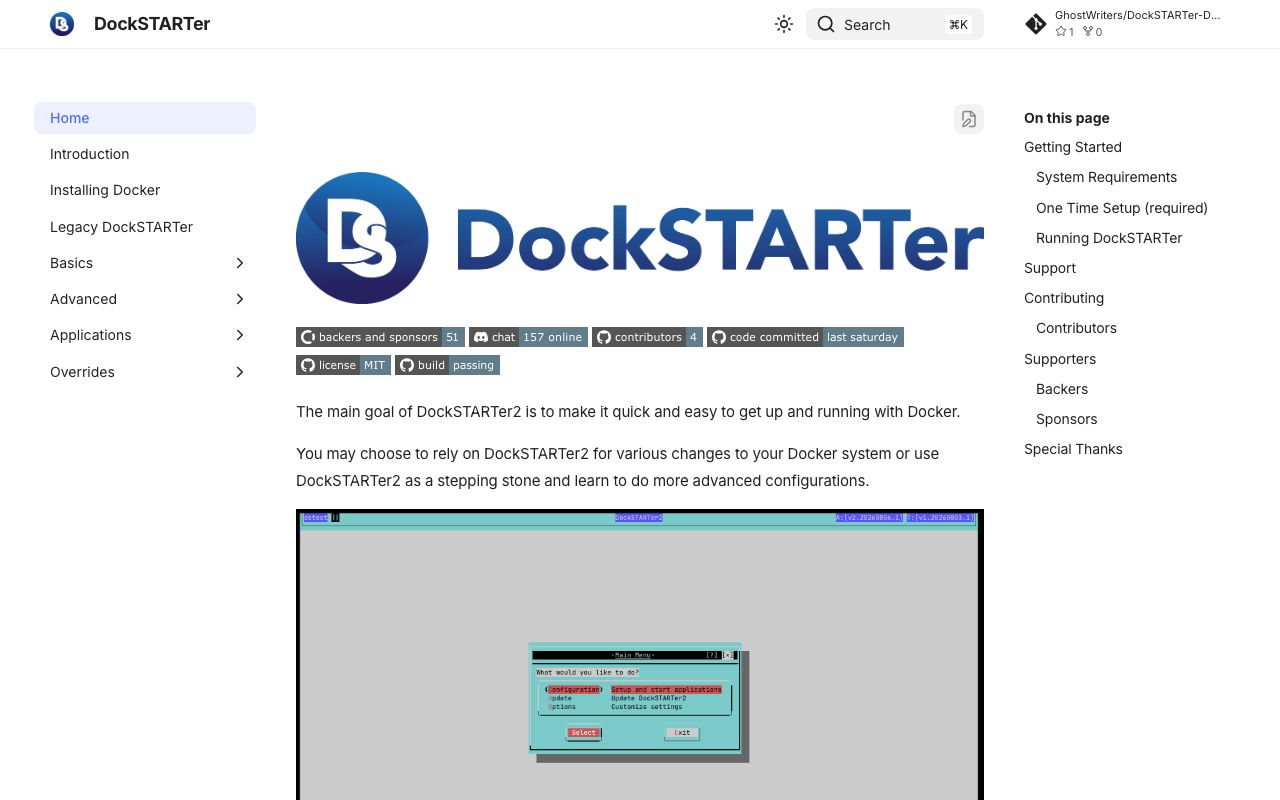Jump to Supporters section
1280x800 pixels.
click(x=1060, y=359)
